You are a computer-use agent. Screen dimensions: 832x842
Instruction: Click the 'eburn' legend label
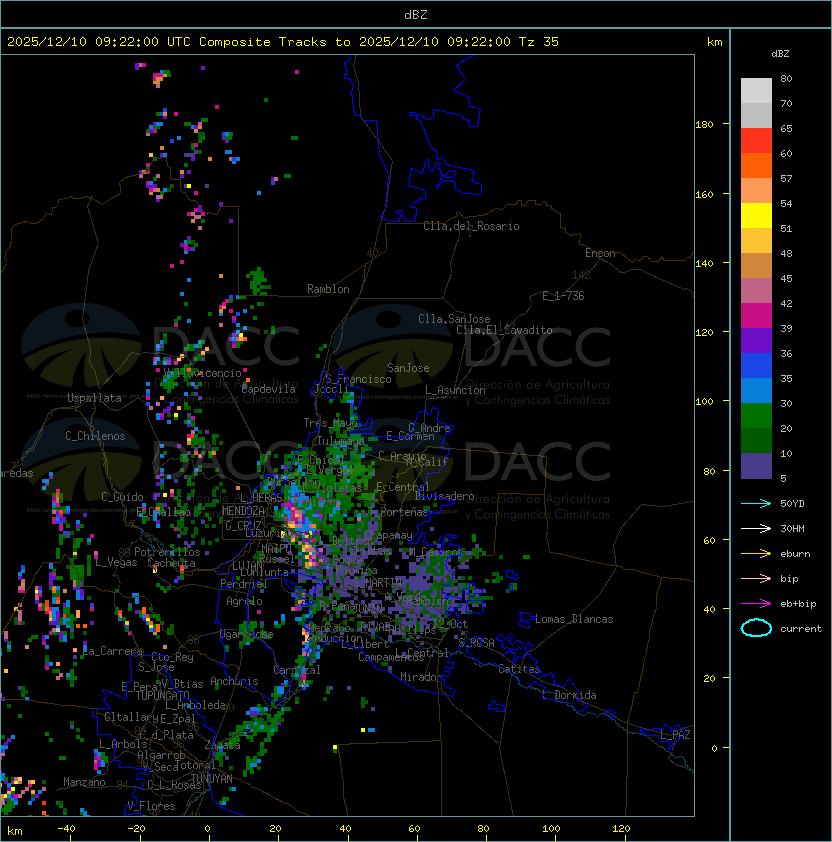(x=795, y=554)
